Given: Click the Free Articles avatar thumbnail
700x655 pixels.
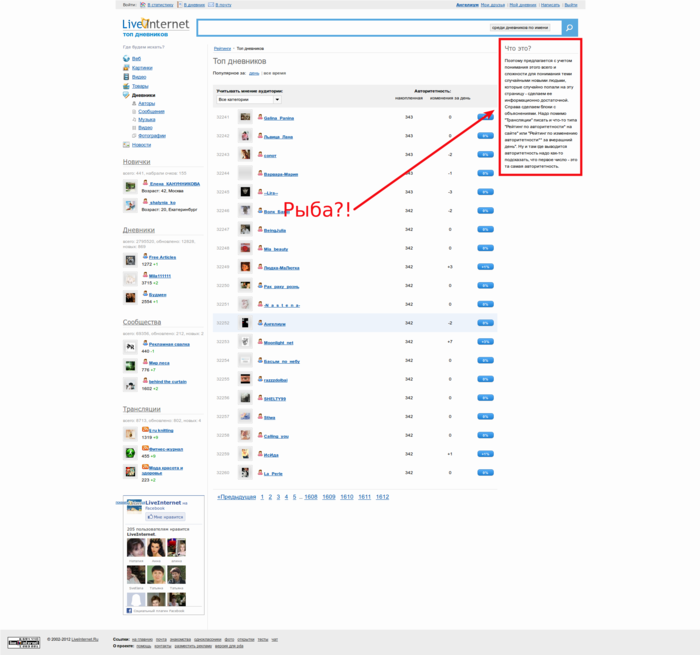Looking at the screenshot, I should point(130,260).
